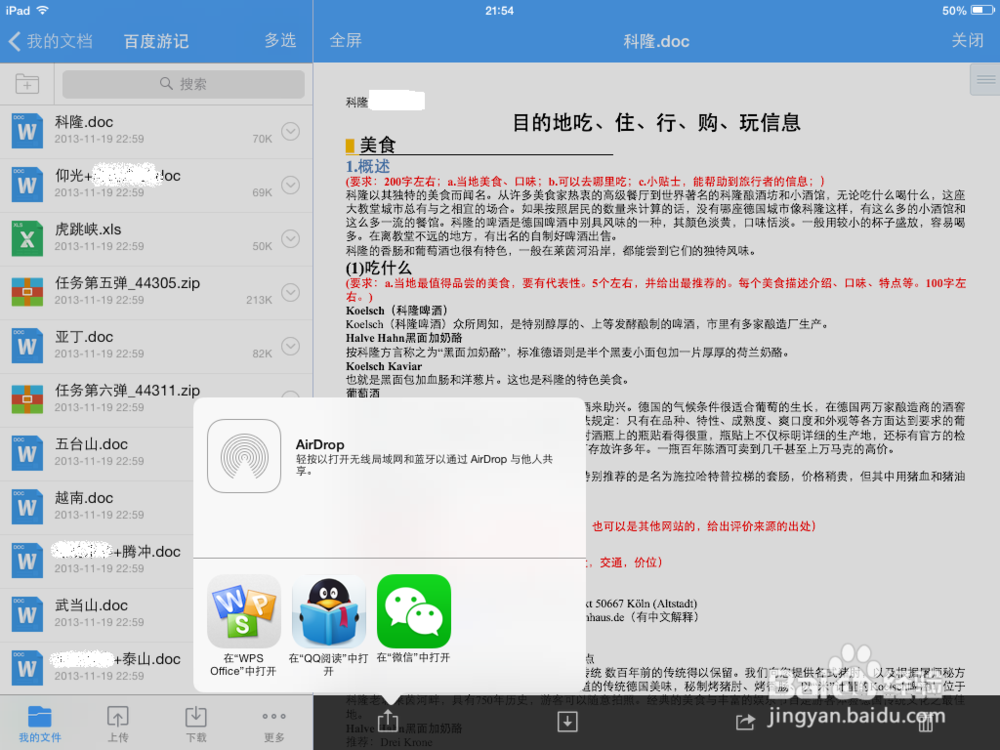The width and height of the screenshot is (1000, 750).
Task: Expand options for 亚丁.doc
Action: pos(291,346)
